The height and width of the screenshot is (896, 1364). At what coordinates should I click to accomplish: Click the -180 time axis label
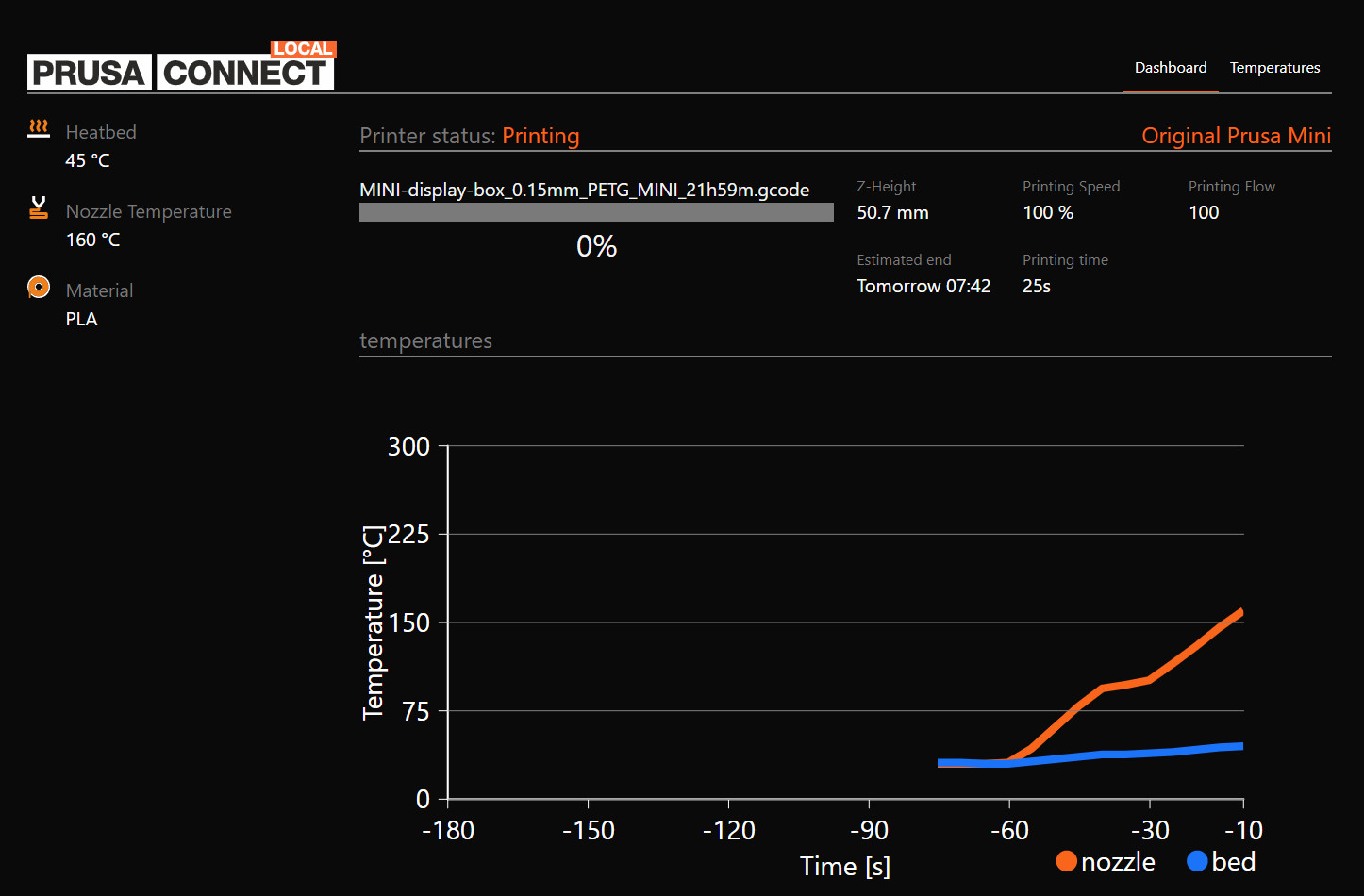tap(447, 830)
